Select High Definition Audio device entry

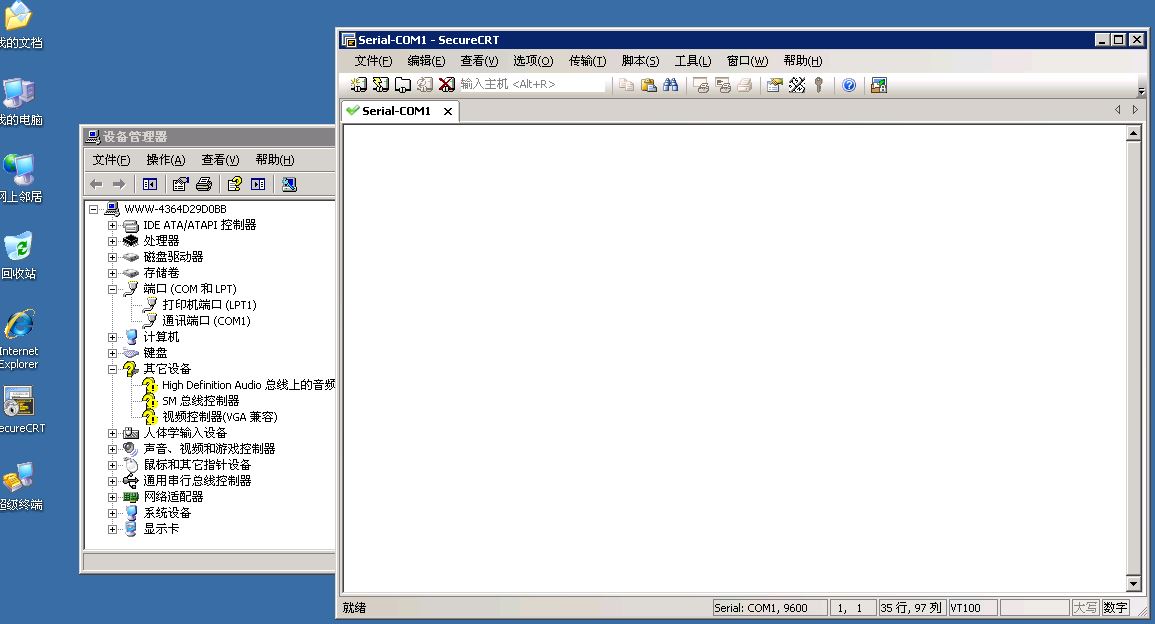tap(248, 385)
